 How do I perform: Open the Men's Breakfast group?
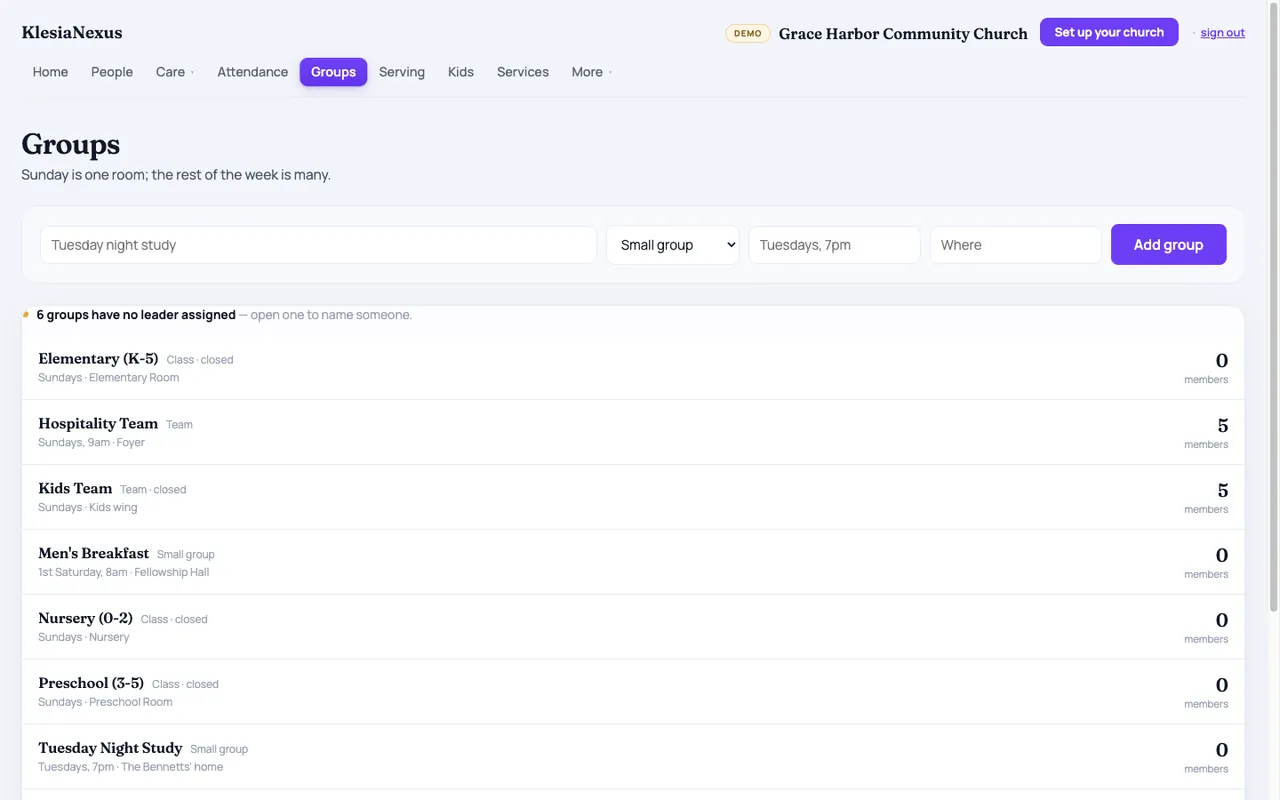[633, 562]
